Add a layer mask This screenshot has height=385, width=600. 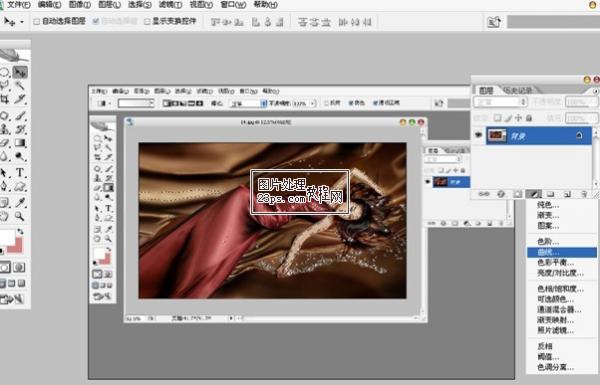pyautogui.click(x=517, y=194)
